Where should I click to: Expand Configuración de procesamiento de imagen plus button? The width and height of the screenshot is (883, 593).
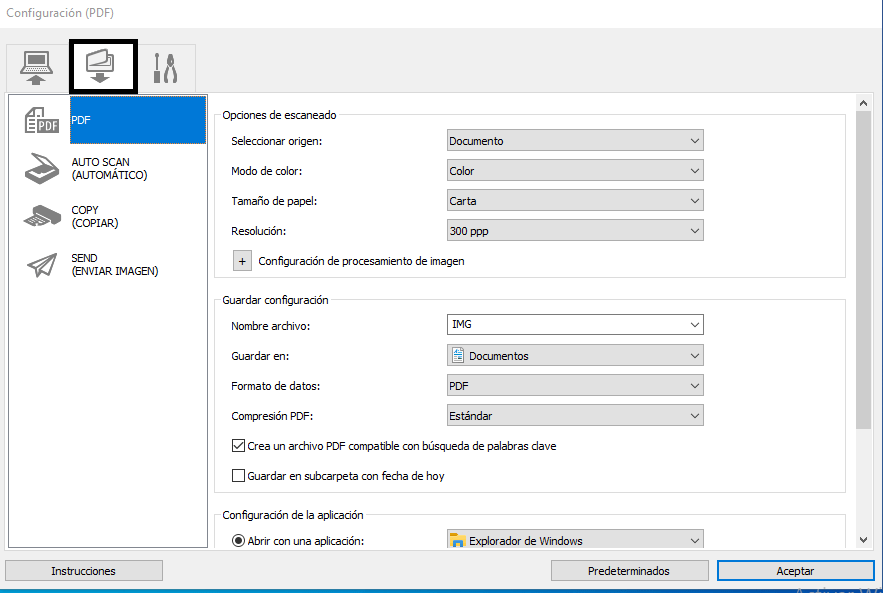click(242, 261)
